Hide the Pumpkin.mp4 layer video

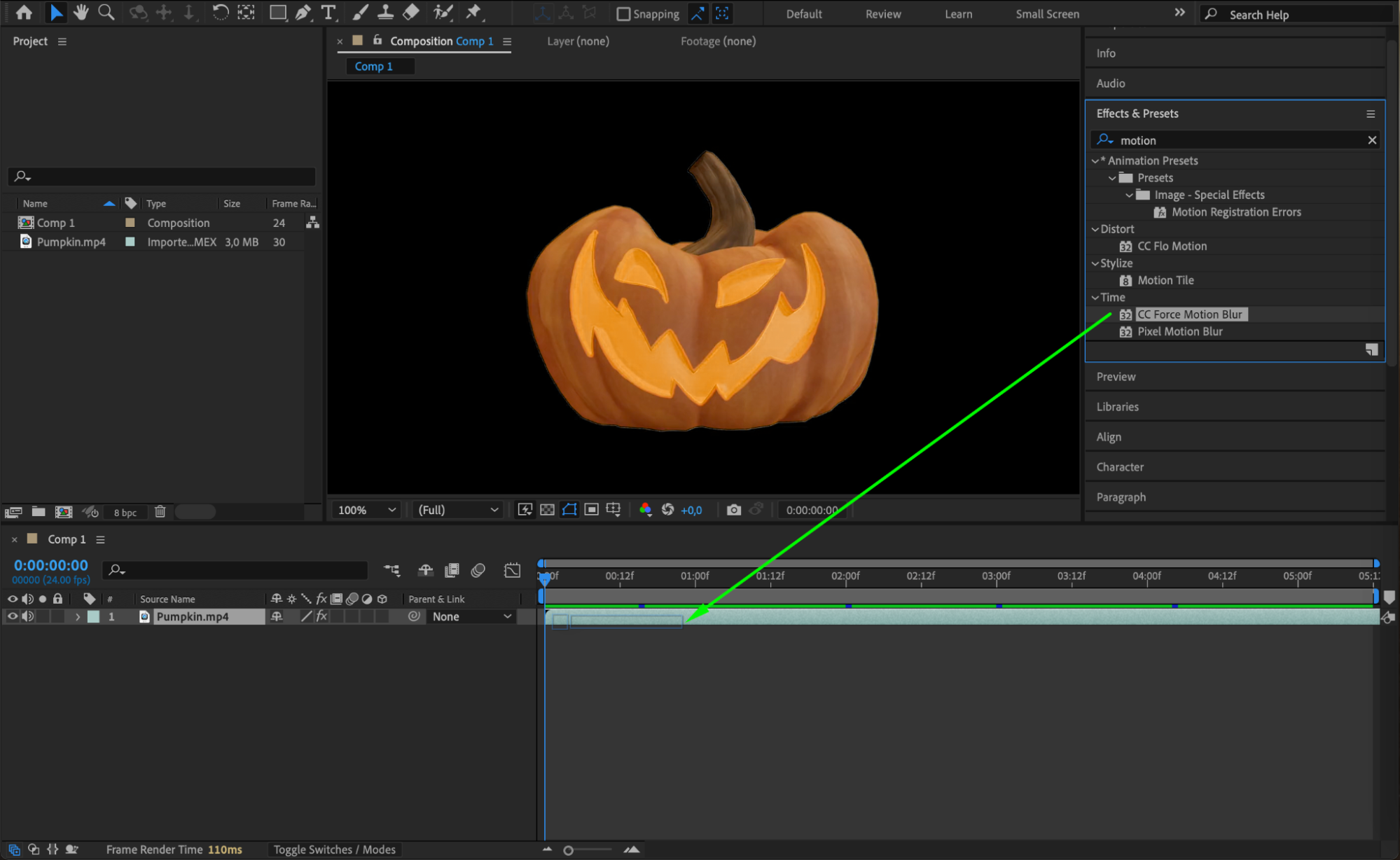pyautogui.click(x=13, y=616)
